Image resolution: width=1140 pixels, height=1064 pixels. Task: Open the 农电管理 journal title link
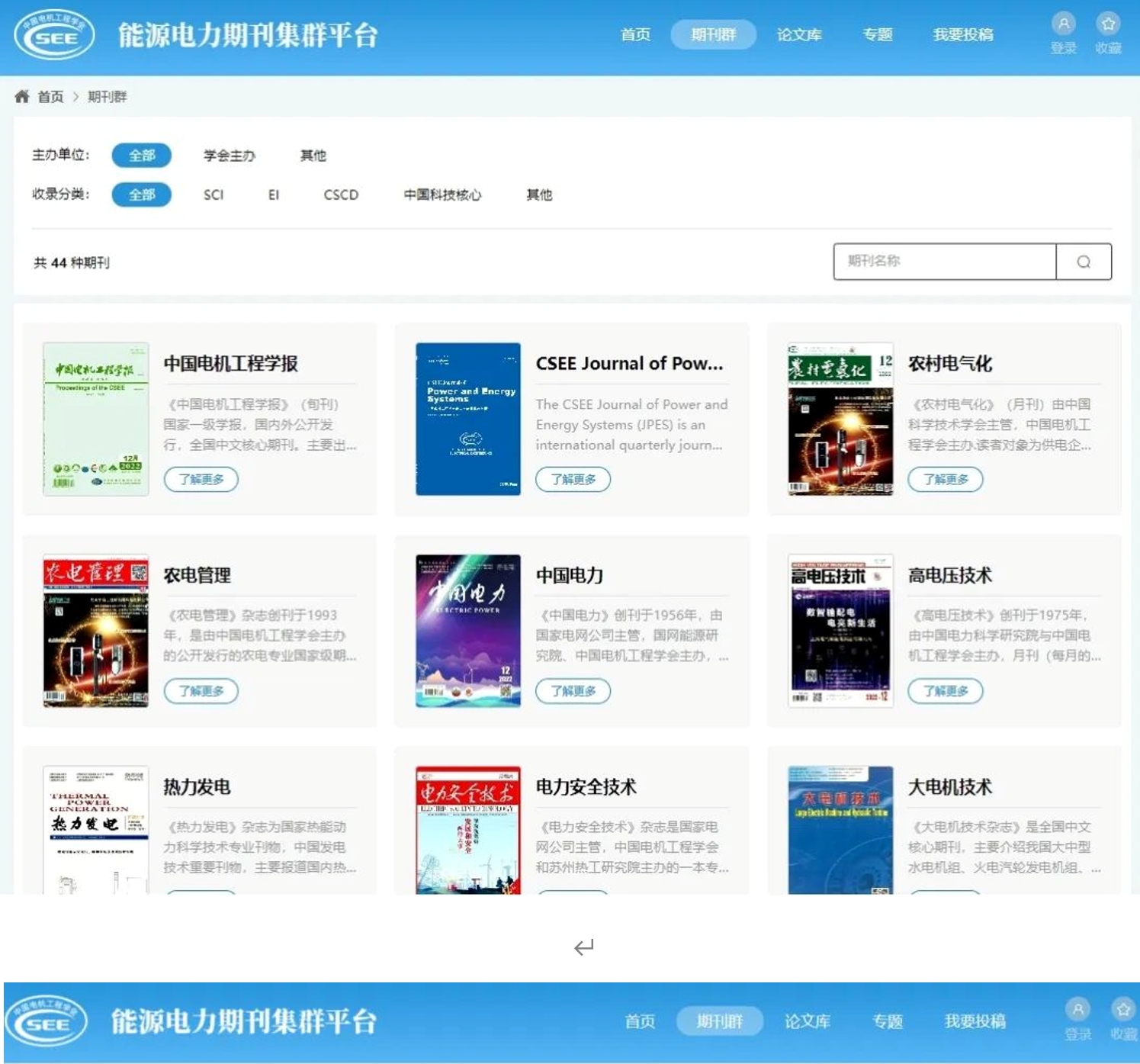197,575
